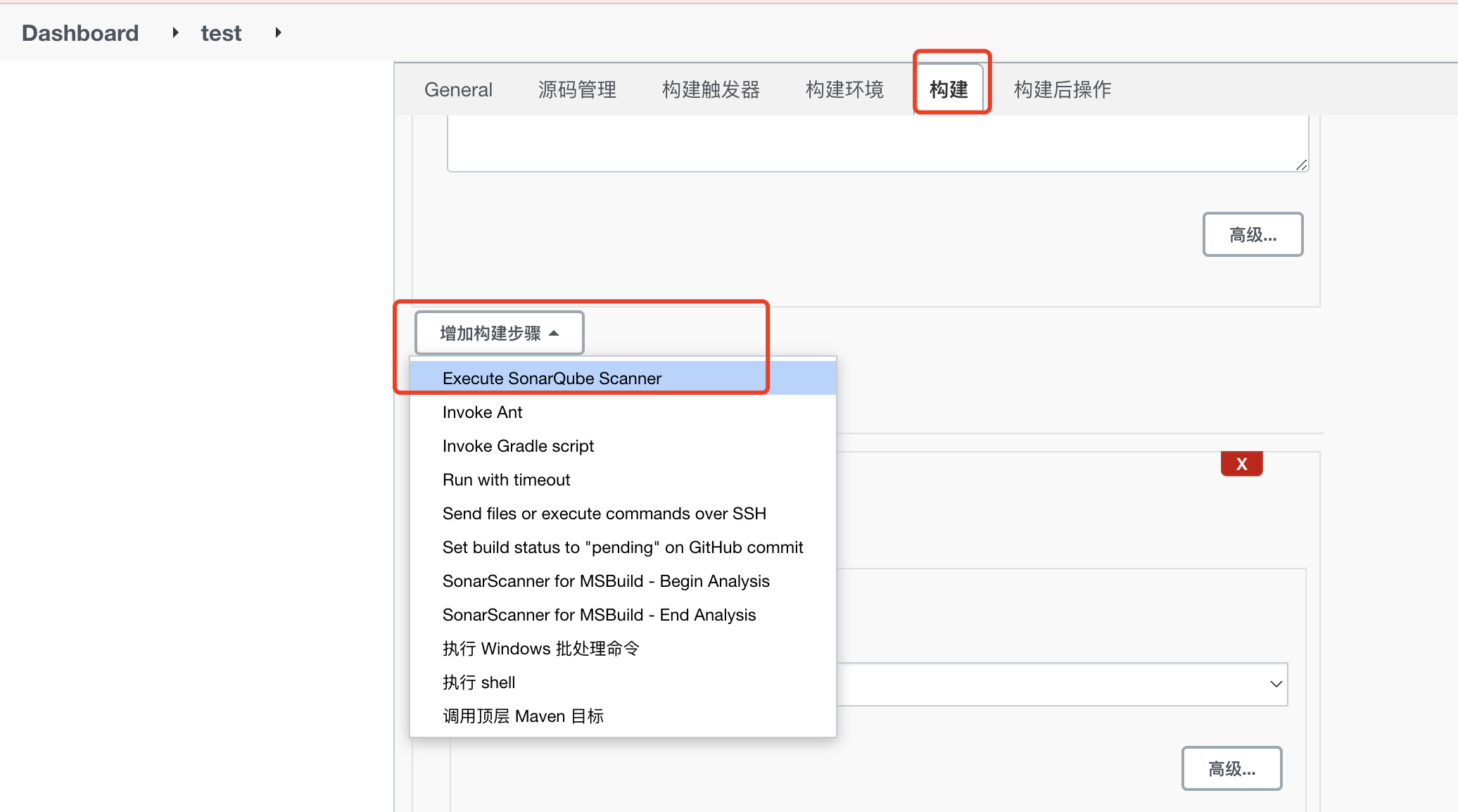Screen dimensions: 1458x812
Task: Pick Invoke Gradle script option
Action: (x=518, y=446)
